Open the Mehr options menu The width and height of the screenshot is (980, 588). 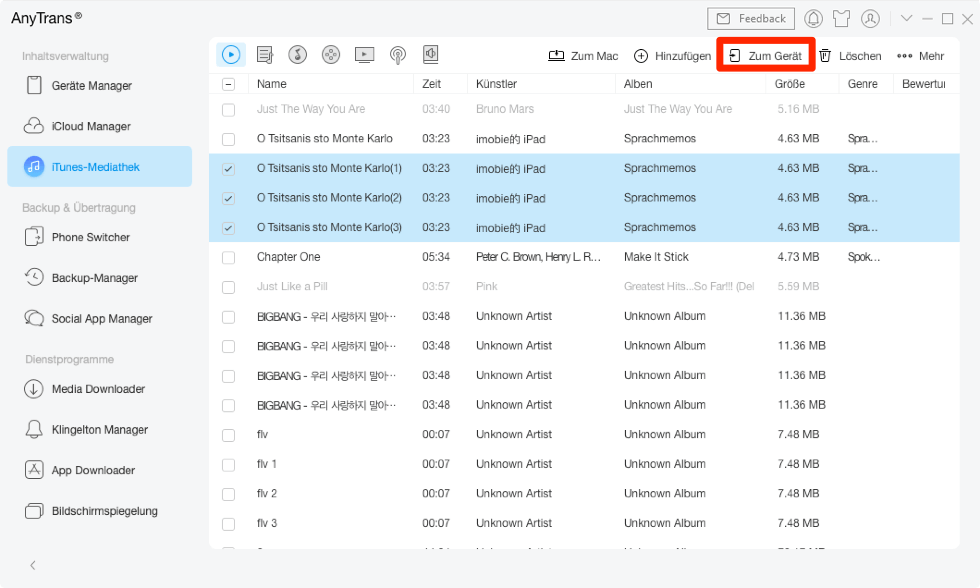coord(920,56)
